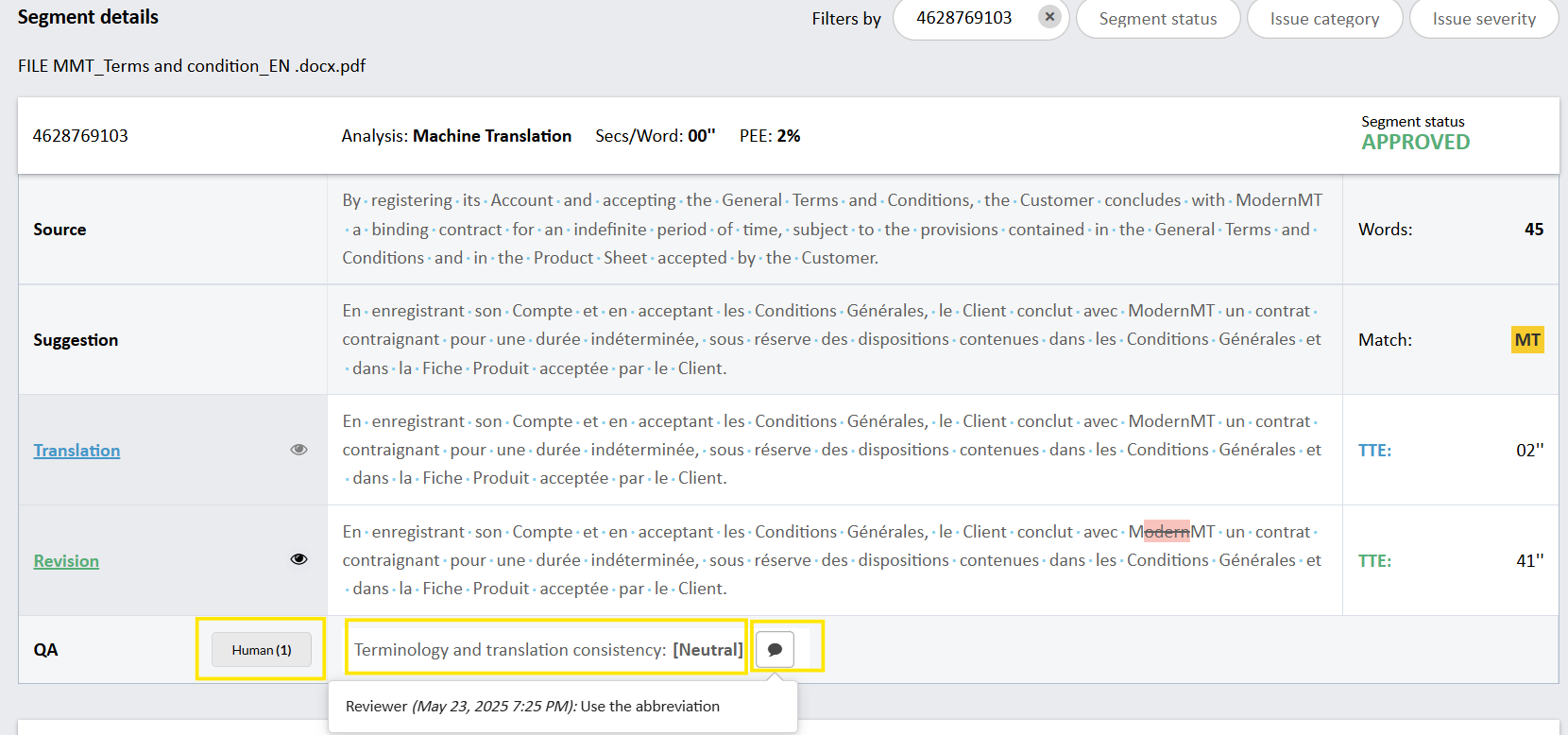Open the reviewer comment bubble icon
This screenshot has width=1568, height=735.
coord(775,650)
